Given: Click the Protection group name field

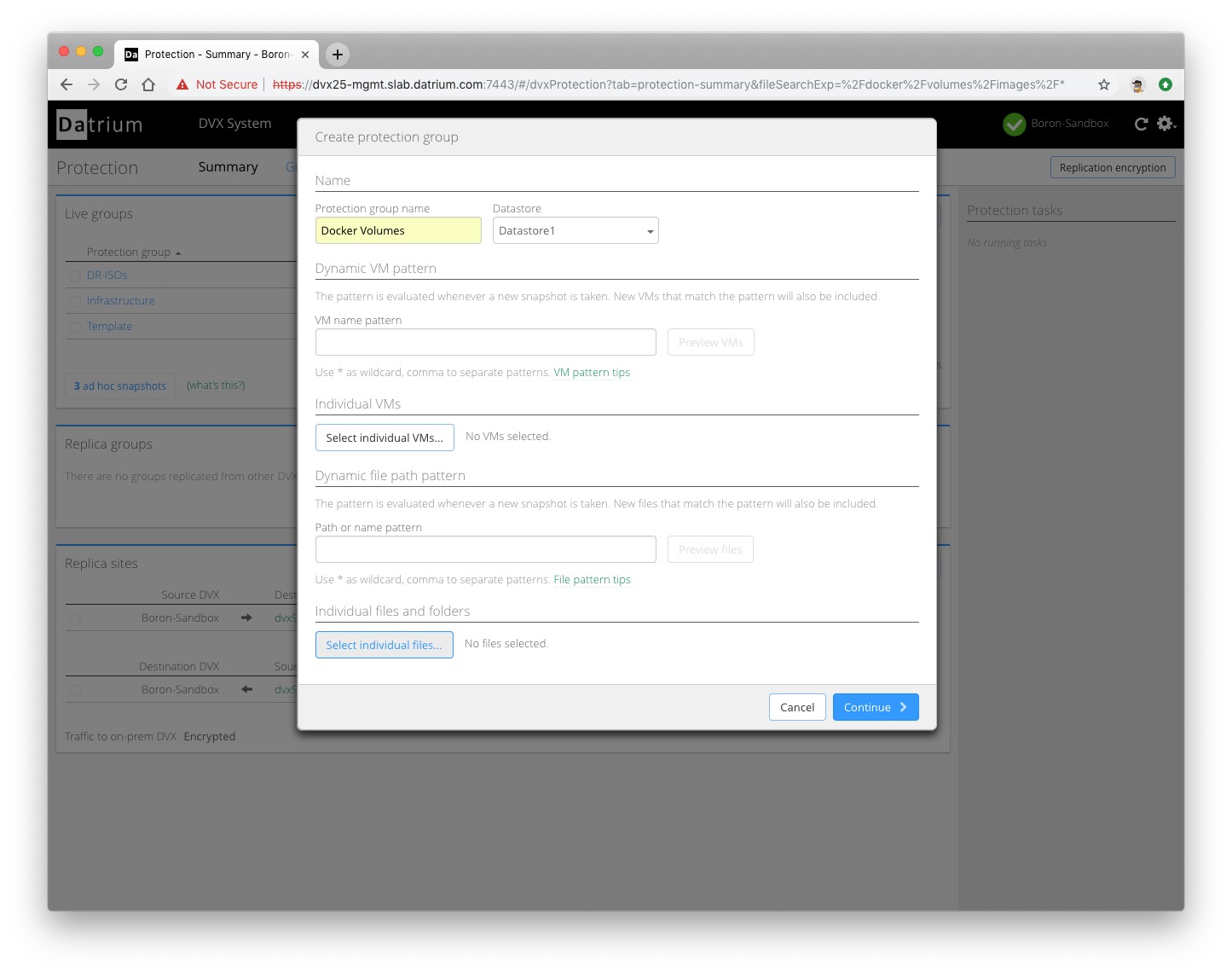Looking at the screenshot, I should [x=398, y=231].
